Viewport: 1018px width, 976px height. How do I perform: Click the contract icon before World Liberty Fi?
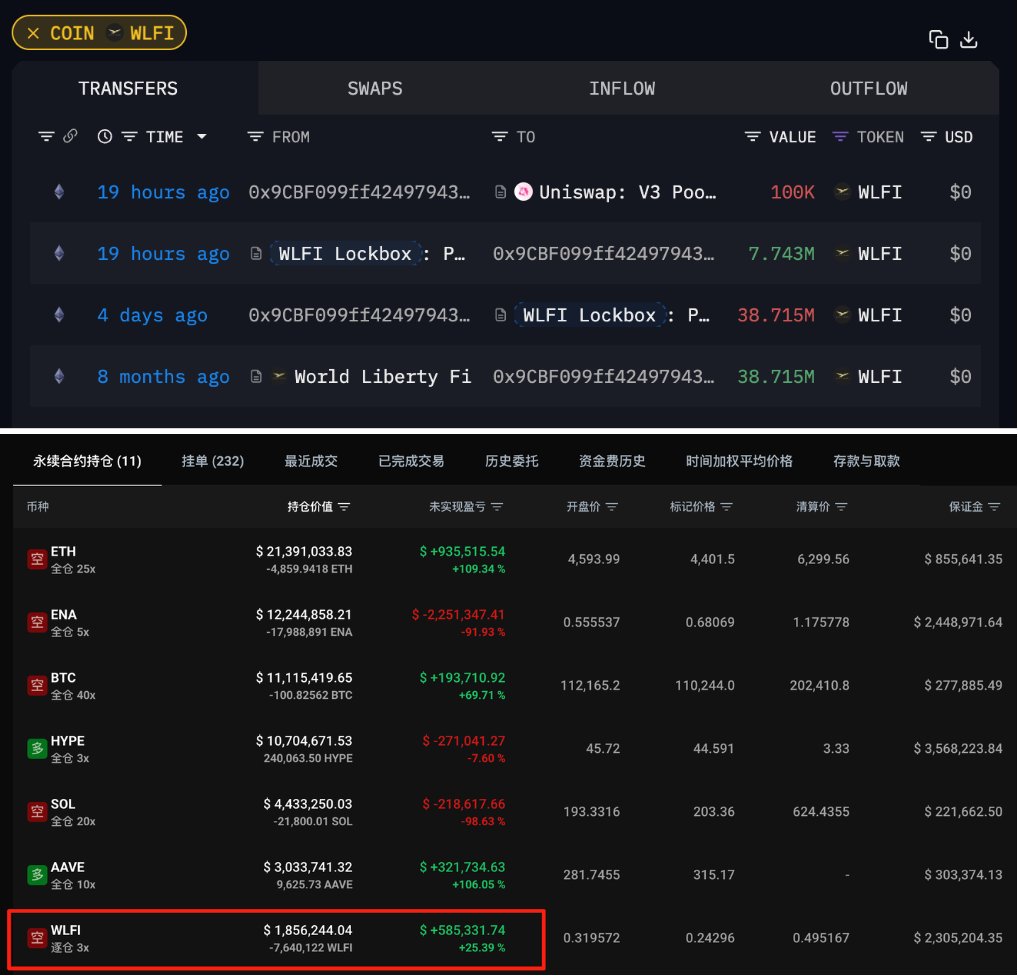point(256,377)
